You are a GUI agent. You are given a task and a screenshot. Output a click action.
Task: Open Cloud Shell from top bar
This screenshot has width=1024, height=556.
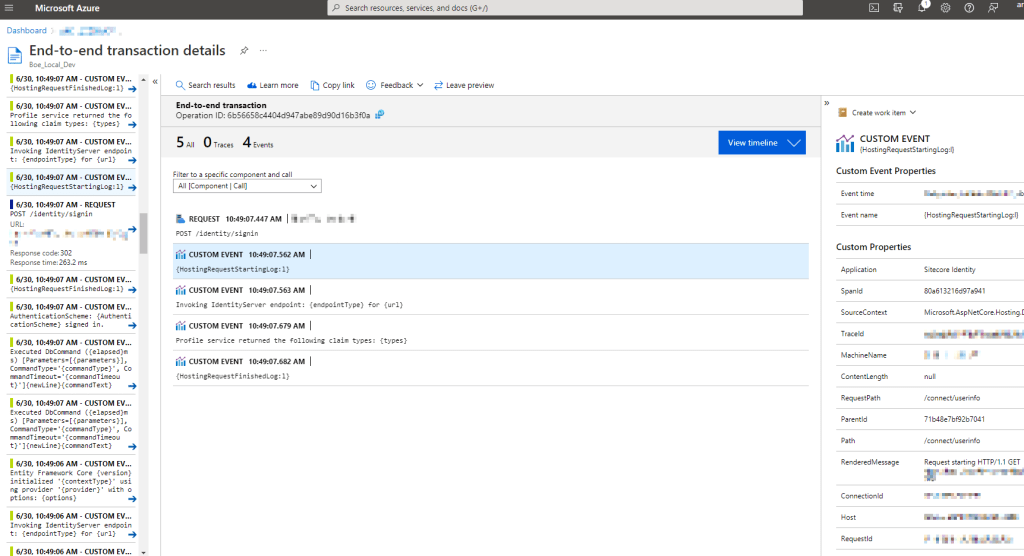pyautogui.click(x=873, y=8)
